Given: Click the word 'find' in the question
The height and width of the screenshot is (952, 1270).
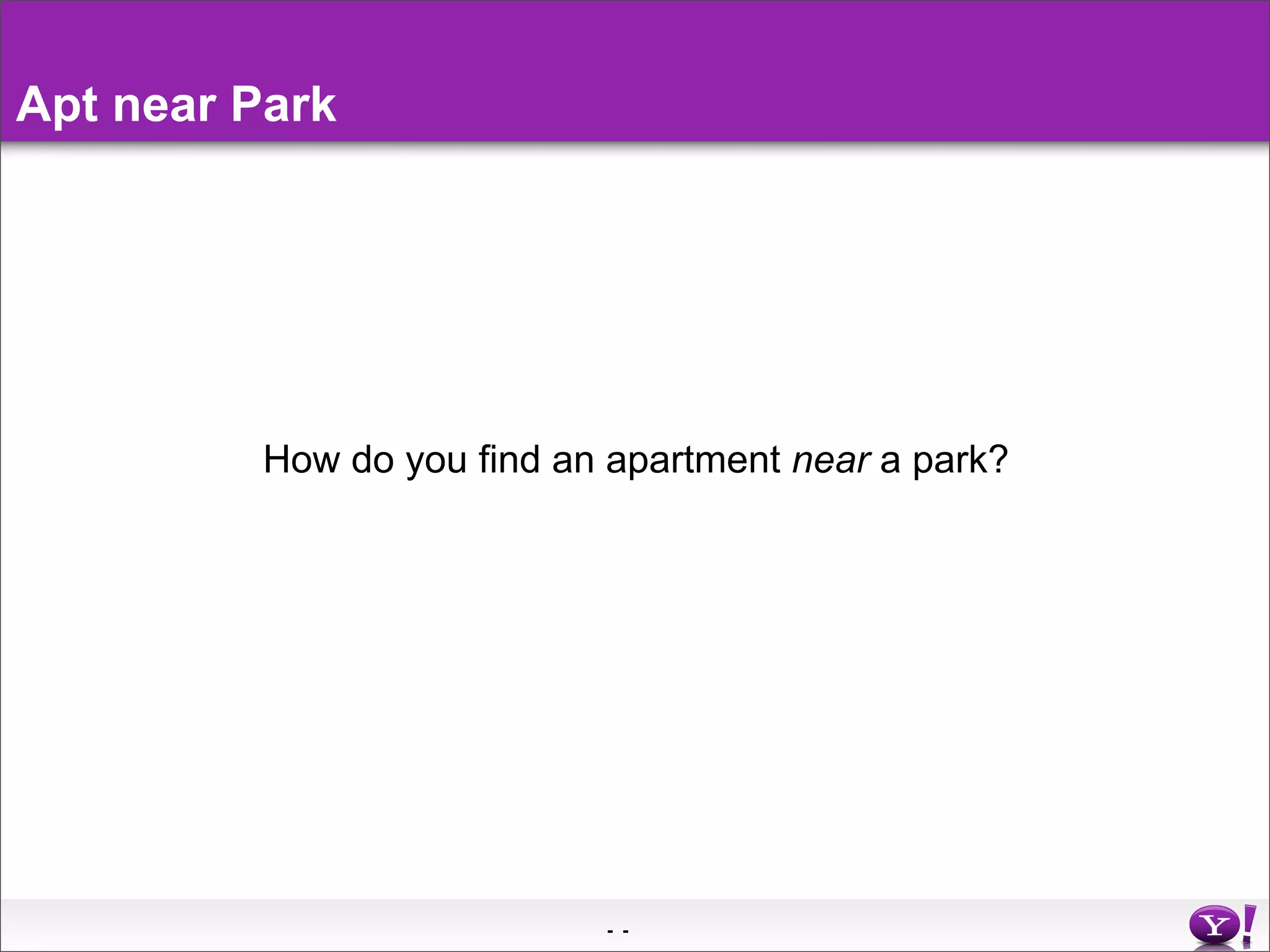Looking at the screenshot, I should 508,460.
